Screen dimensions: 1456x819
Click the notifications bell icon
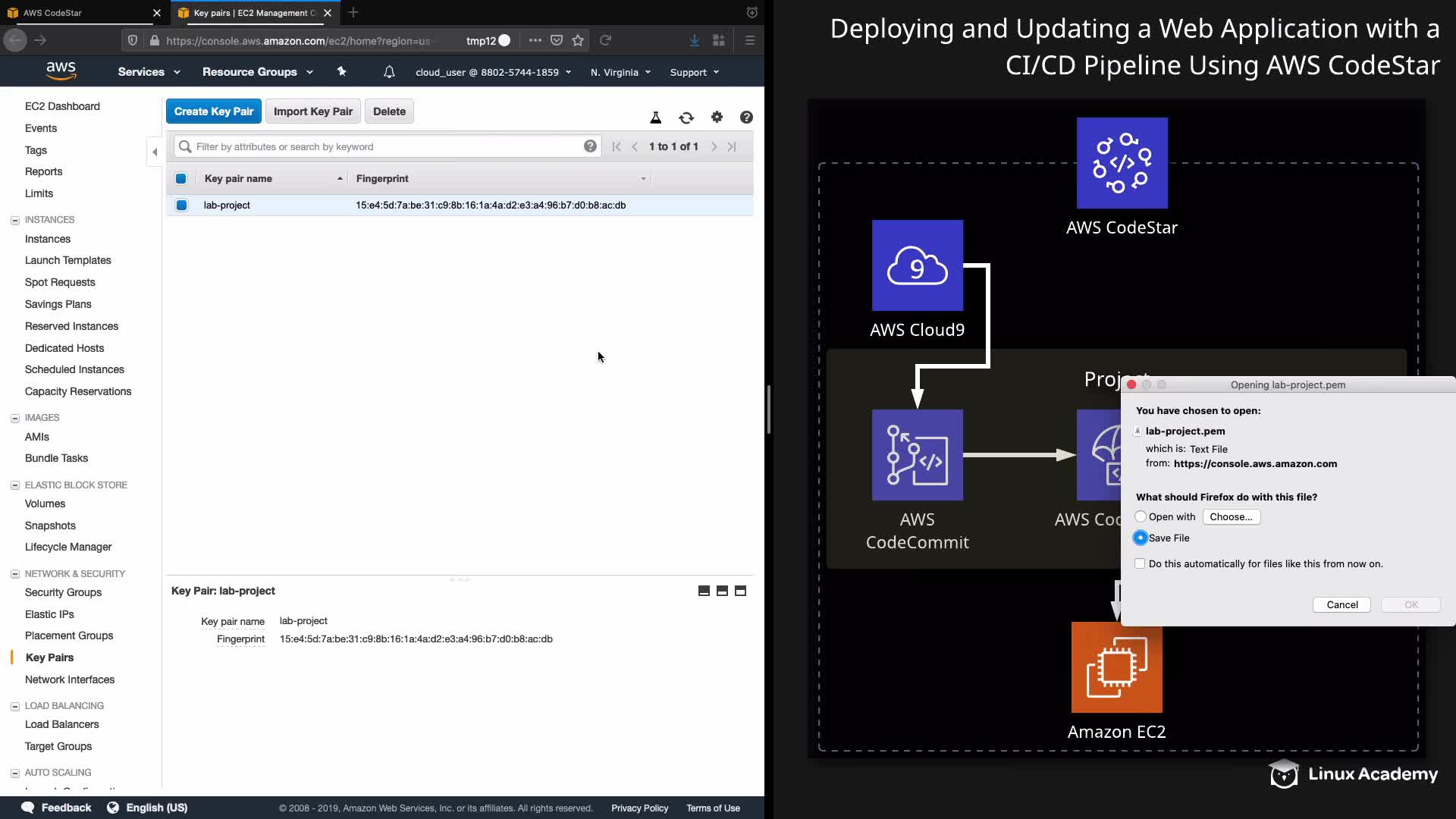(389, 72)
